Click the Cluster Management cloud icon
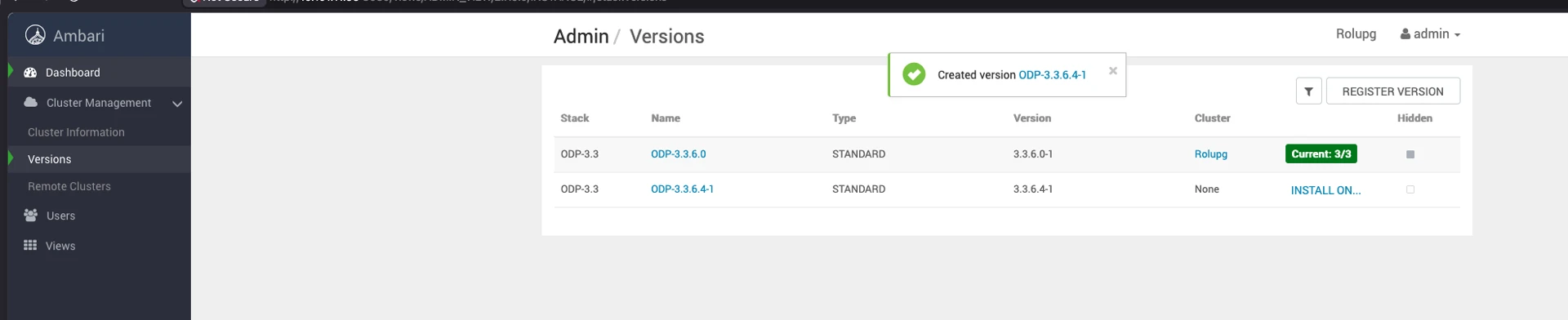The width and height of the screenshot is (1568, 320). pos(30,102)
